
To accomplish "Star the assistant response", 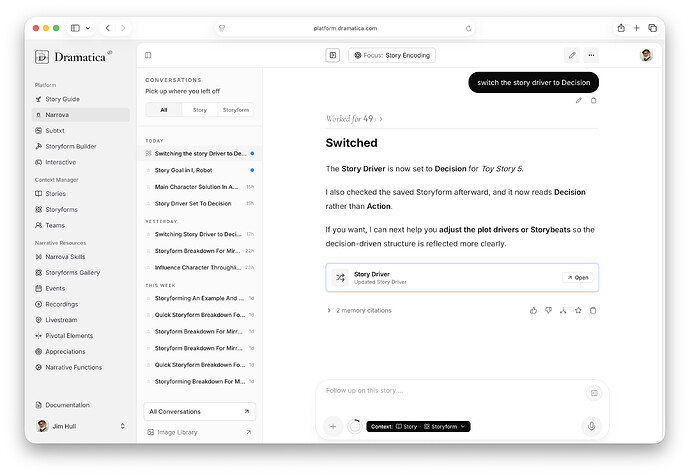I will pyautogui.click(x=578, y=310).
